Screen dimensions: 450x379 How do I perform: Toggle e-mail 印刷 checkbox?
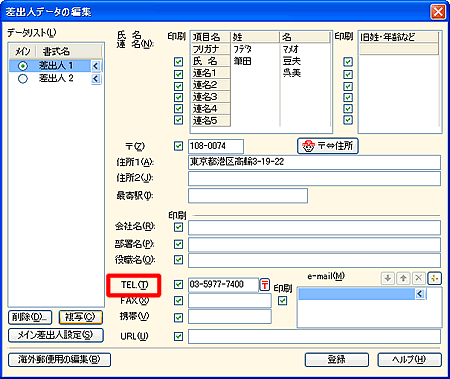pyautogui.click(x=283, y=301)
